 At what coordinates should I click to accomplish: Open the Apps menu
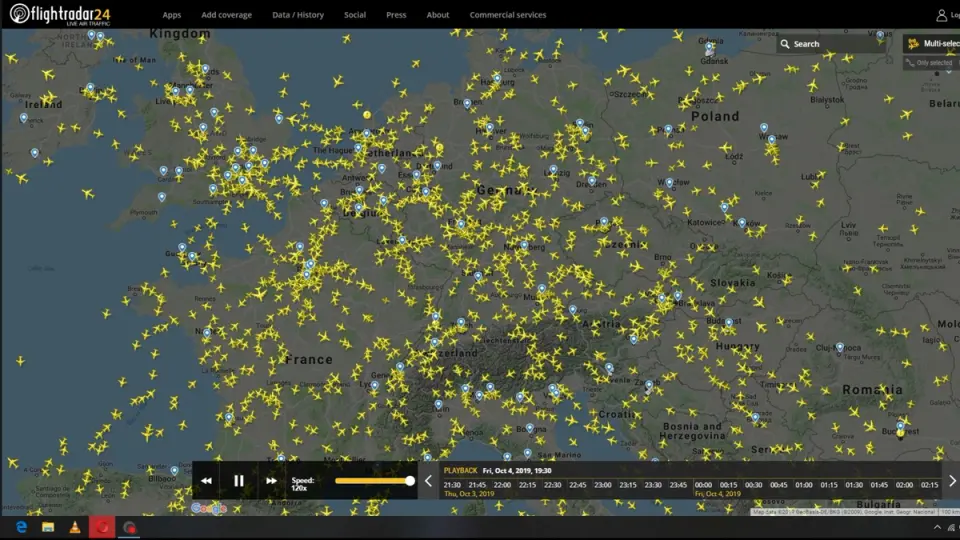click(172, 15)
